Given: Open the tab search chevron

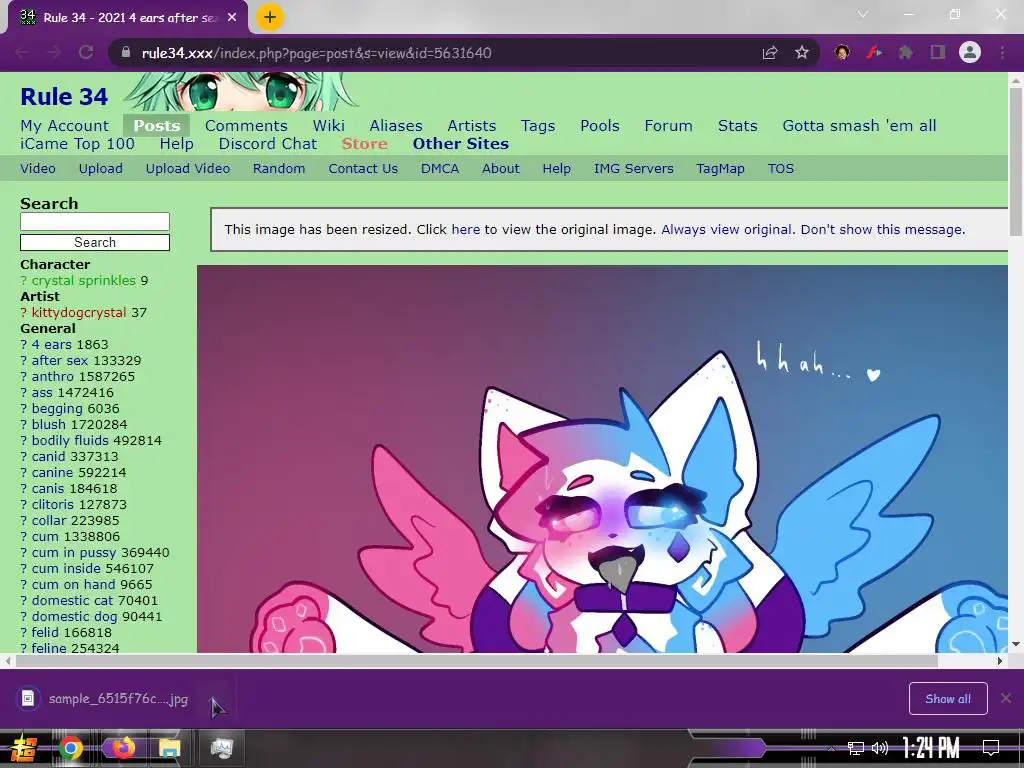Looking at the screenshot, I should pyautogui.click(x=863, y=14).
